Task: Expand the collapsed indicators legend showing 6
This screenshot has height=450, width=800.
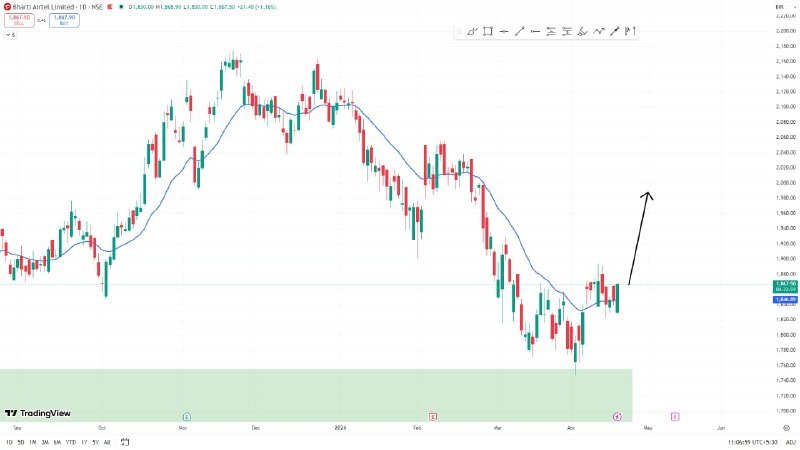Action: [10, 35]
